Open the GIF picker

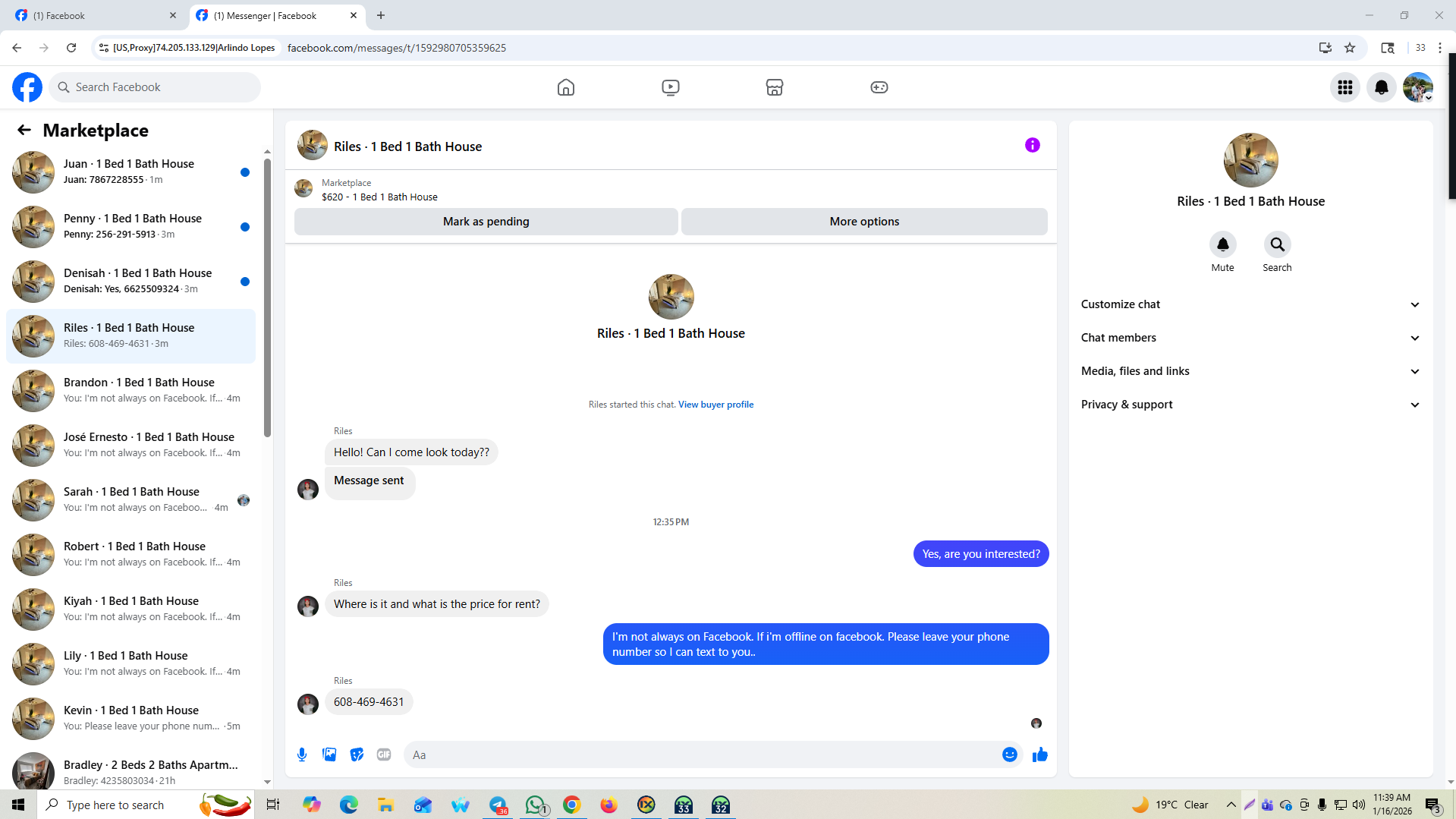coord(384,754)
